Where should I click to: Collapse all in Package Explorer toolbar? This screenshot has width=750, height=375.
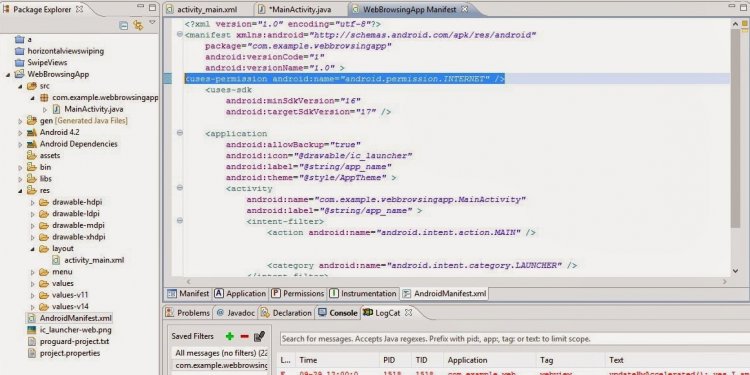pyautogui.click(x=123, y=25)
